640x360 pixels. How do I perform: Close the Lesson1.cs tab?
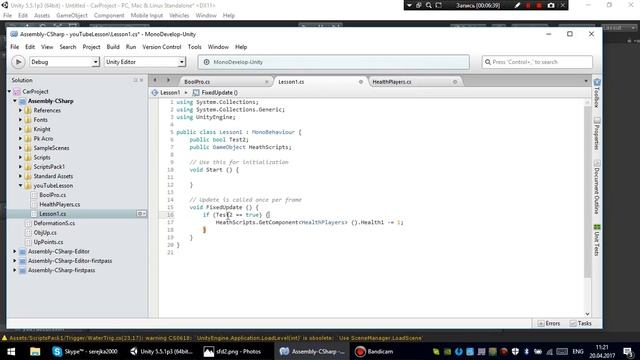coord(361,82)
